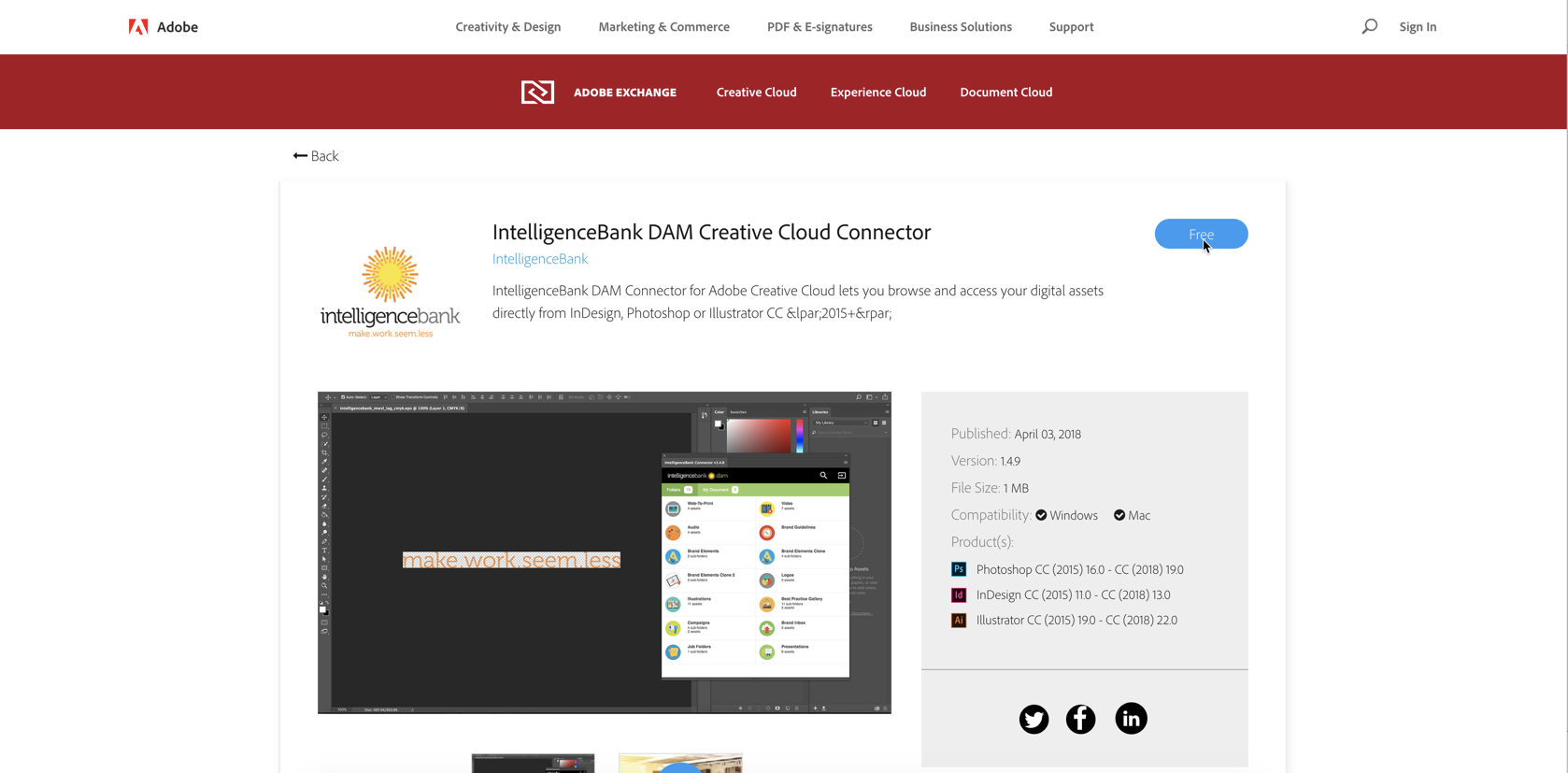Click the Illustrator product icon
1568x773 pixels.
tap(959, 620)
